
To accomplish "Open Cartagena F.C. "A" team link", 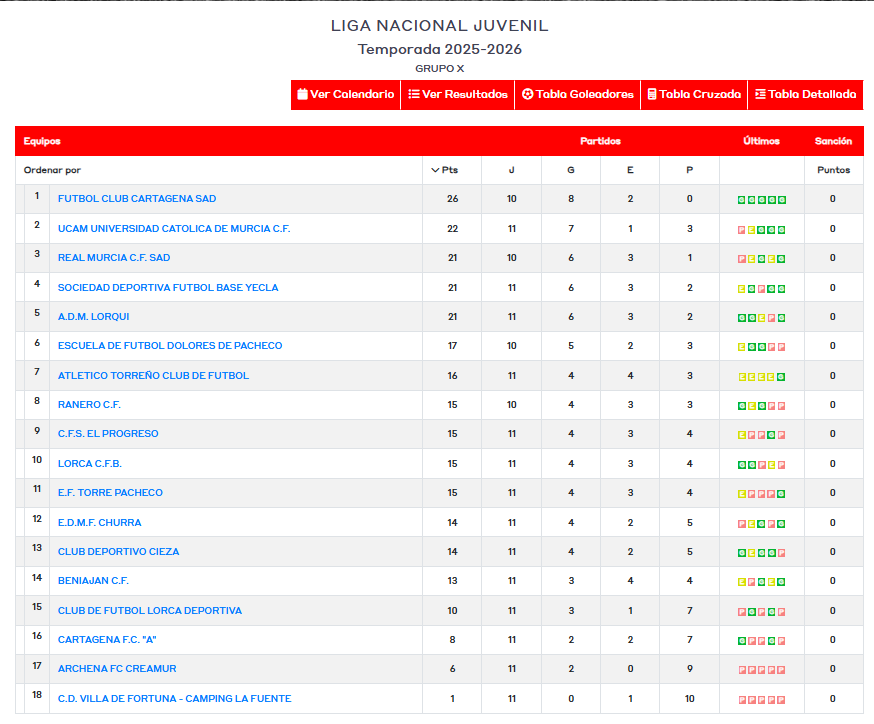I will (x=107, y=640).
